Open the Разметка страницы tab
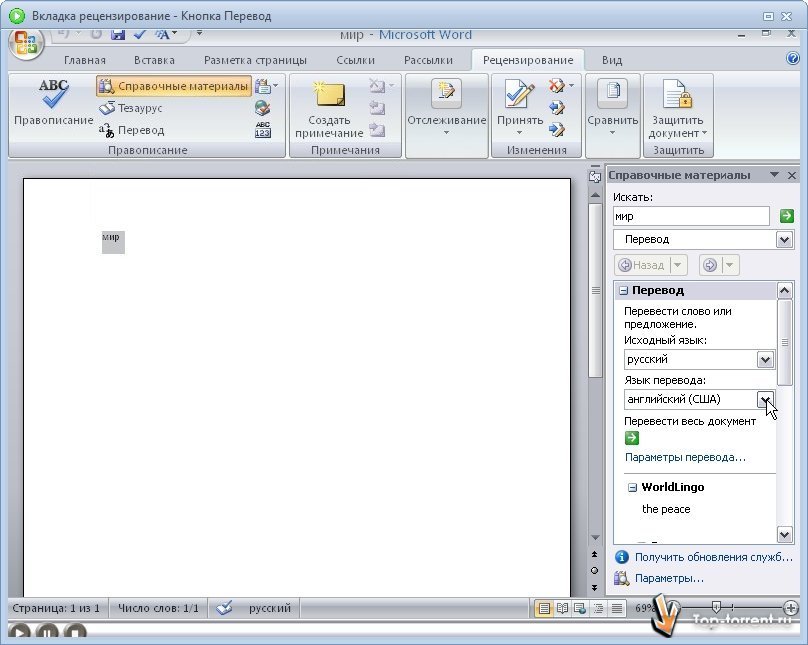The height and width of the screenshot is (645, 808). click(x=255, y=60)
